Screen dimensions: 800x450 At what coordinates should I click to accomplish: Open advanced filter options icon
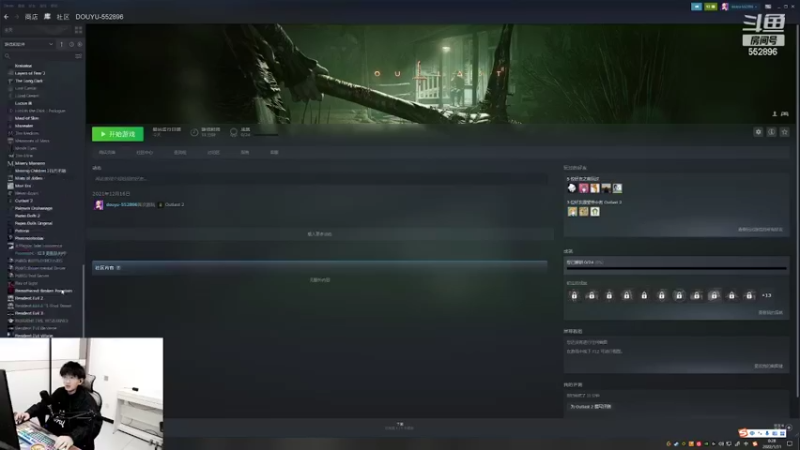pos(79,56)
